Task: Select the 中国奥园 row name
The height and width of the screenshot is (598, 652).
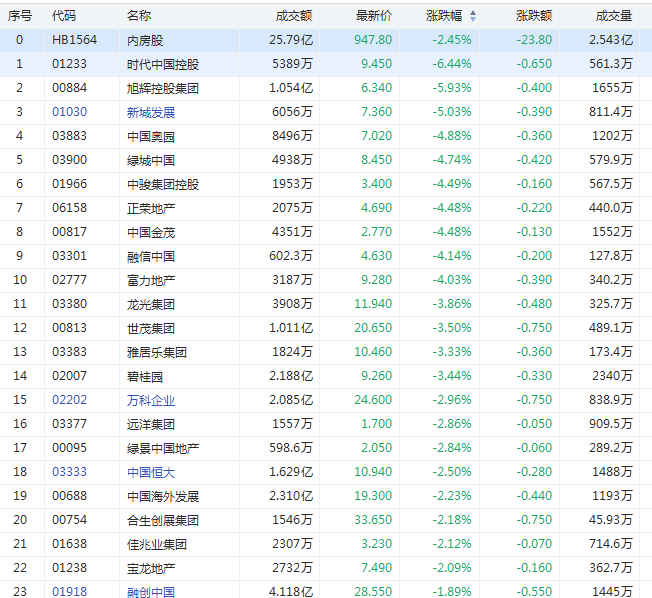Action: point(151,136)
